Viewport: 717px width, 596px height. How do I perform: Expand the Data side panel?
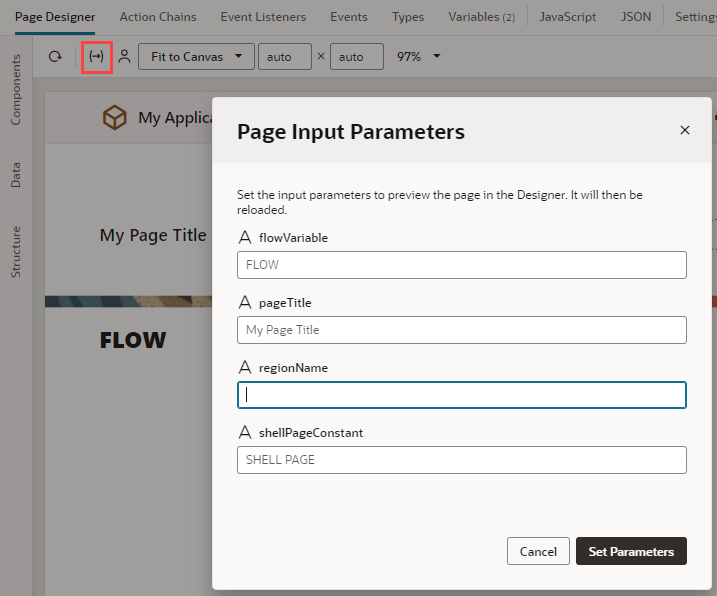click(16, 175)
